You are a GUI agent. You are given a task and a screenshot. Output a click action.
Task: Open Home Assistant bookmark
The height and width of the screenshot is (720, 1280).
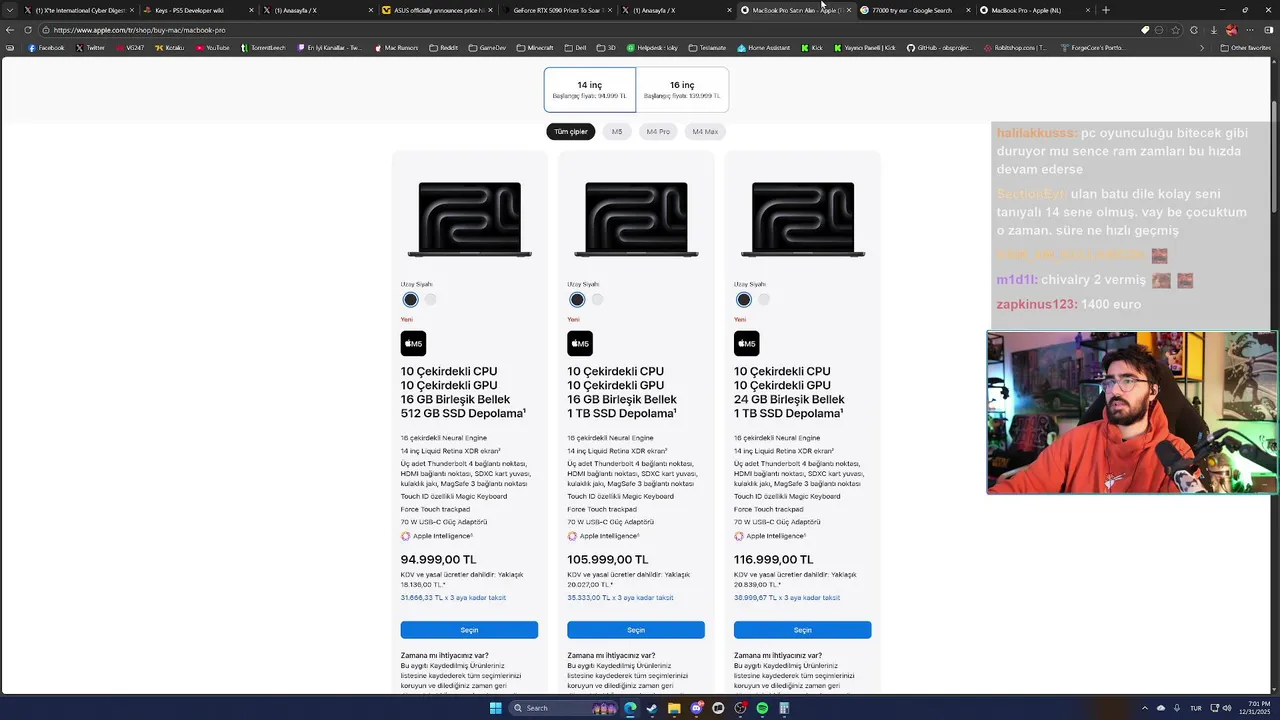point(764,48)
